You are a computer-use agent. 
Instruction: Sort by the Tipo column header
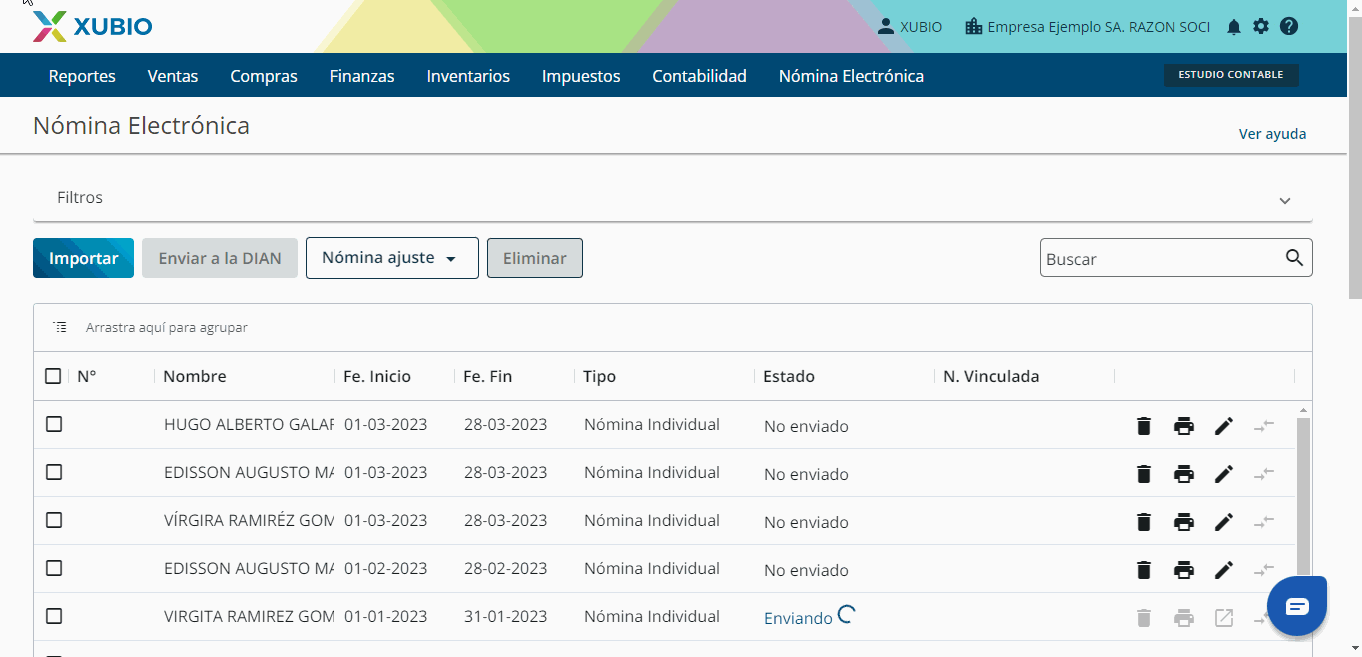[x=600, y=376]
